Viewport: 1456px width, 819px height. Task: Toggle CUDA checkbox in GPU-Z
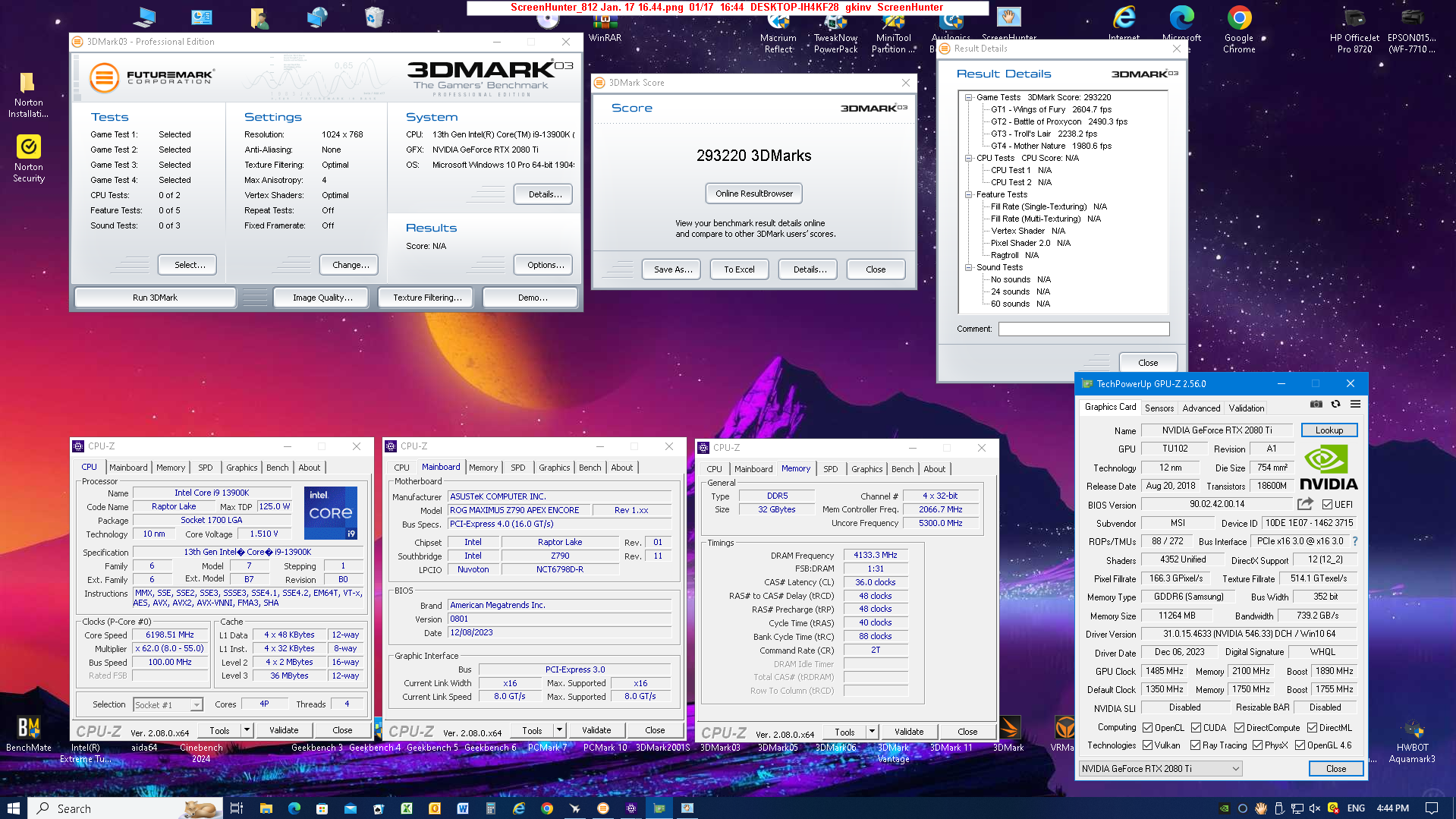[x=1196, y=727]
